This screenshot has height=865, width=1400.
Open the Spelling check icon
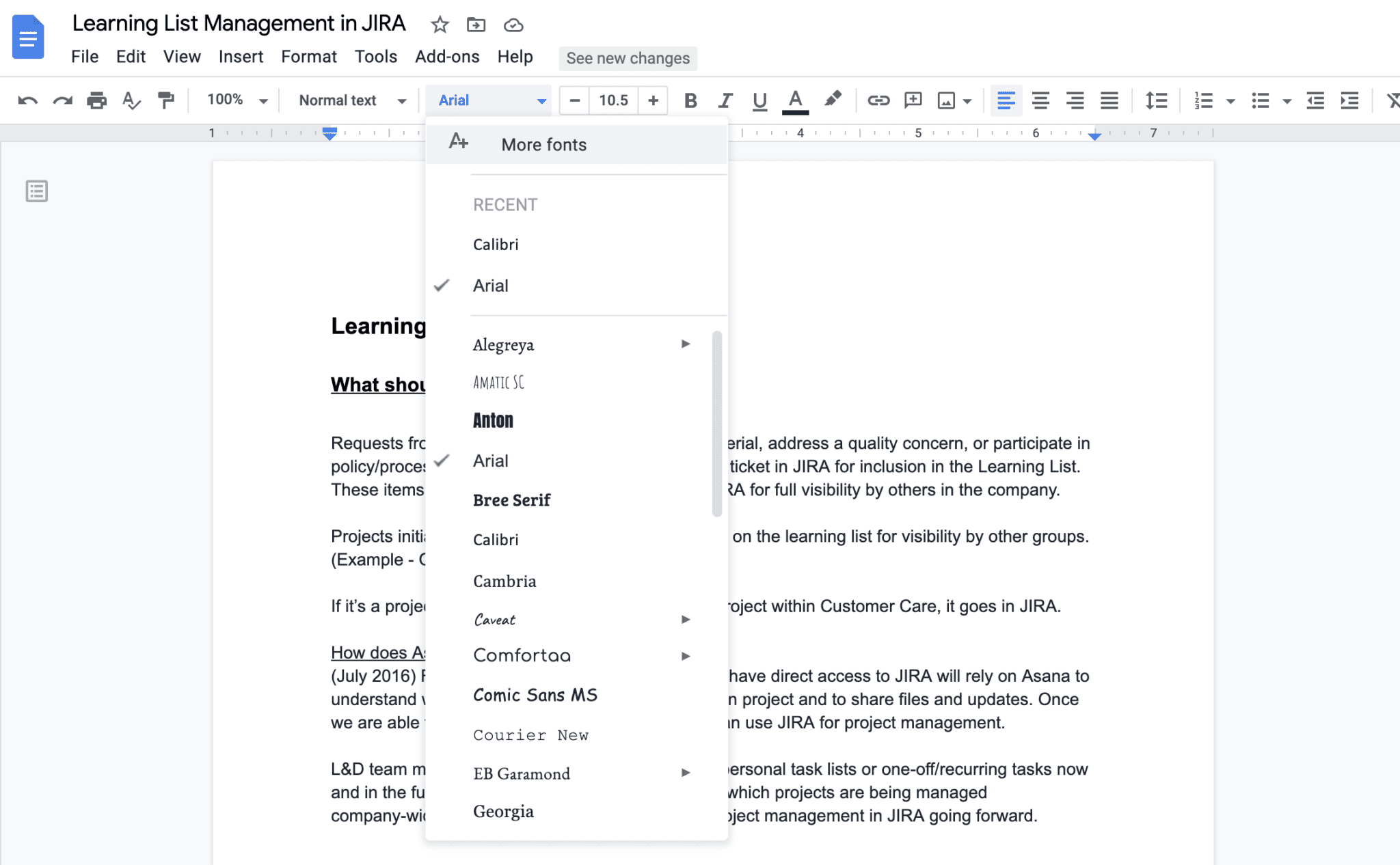point(131,100)
